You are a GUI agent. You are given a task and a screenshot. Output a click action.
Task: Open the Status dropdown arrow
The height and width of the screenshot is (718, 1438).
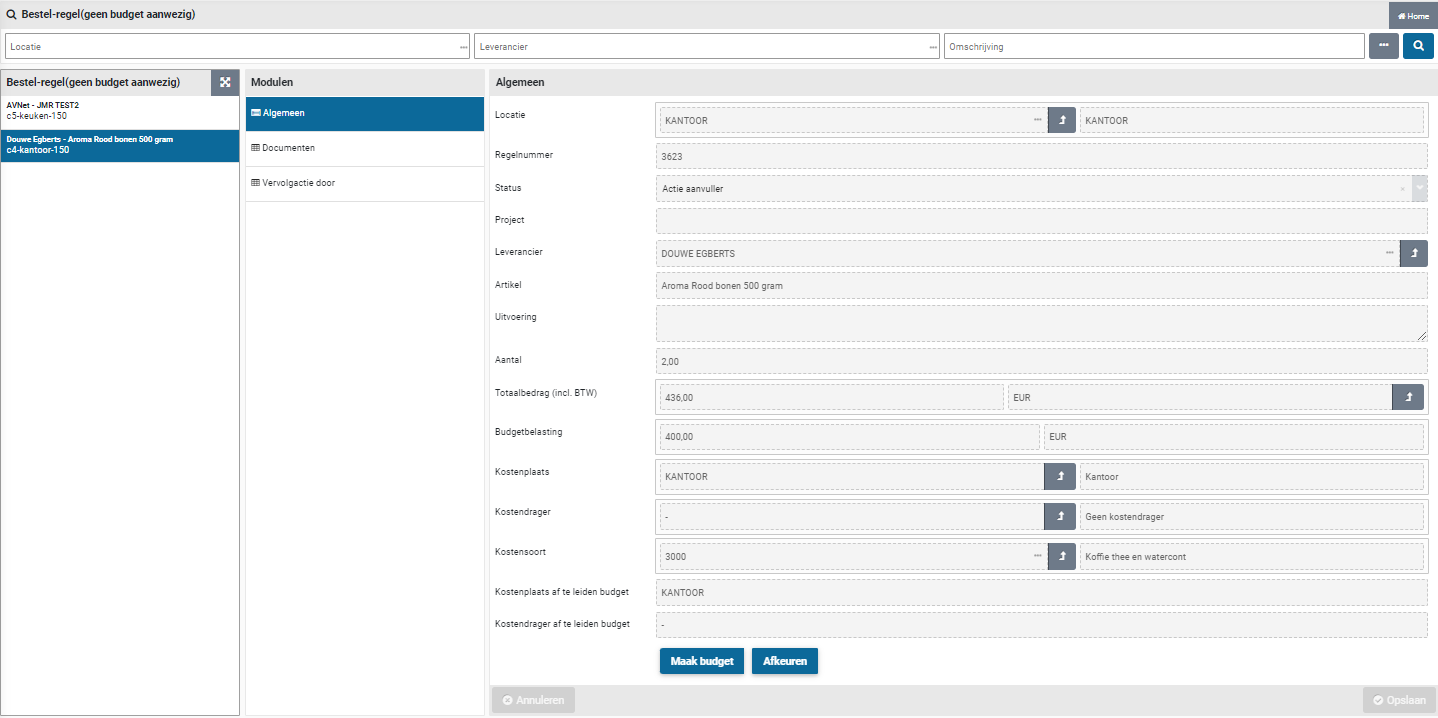click(1419, 188)
